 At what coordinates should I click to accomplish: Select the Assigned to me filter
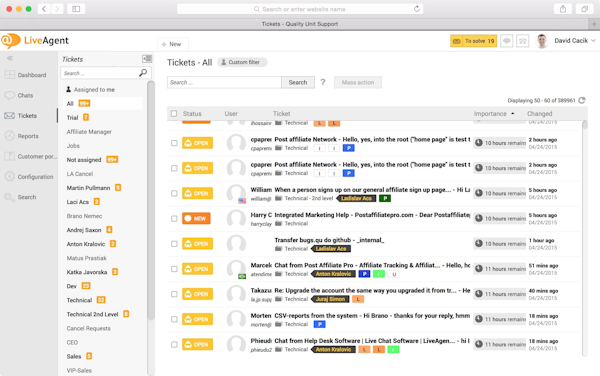pyautogui.click(x=91, y=90)
